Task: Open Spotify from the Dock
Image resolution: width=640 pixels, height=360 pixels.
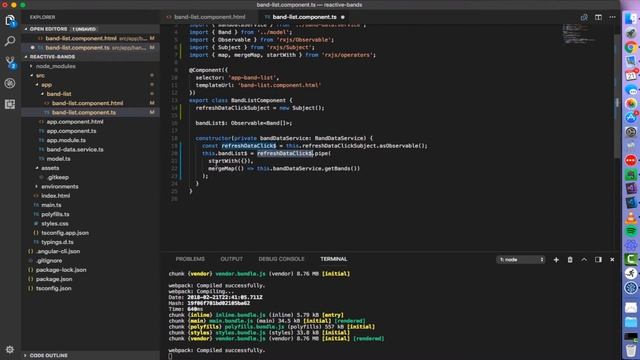Action: (631, 231)
